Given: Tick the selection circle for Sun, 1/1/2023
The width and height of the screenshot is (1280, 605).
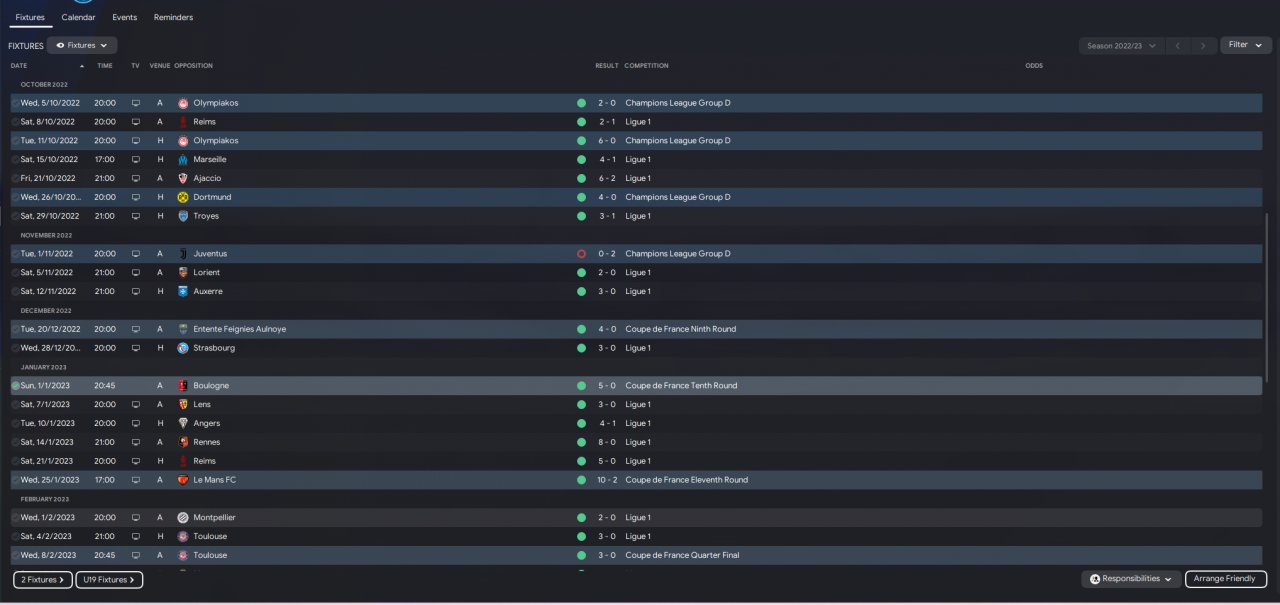Looking at the screenshot, I should pyautogui.click(x=16, y=386).
